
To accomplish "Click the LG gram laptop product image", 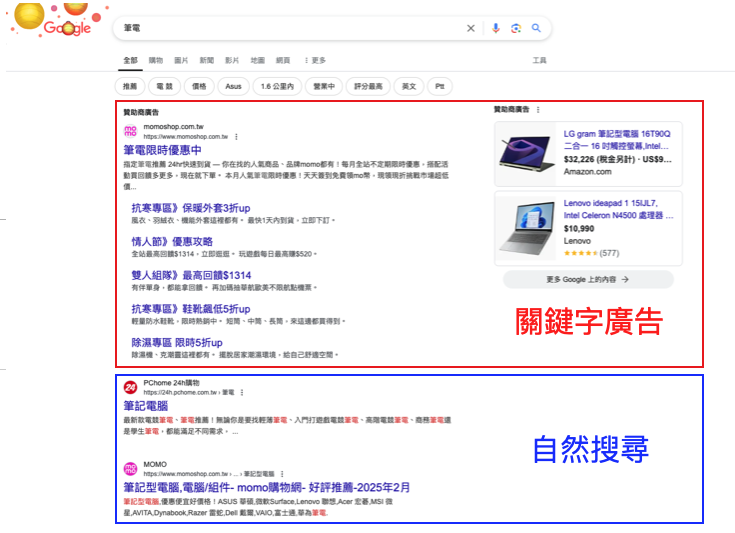I will (x=525, y=154).
